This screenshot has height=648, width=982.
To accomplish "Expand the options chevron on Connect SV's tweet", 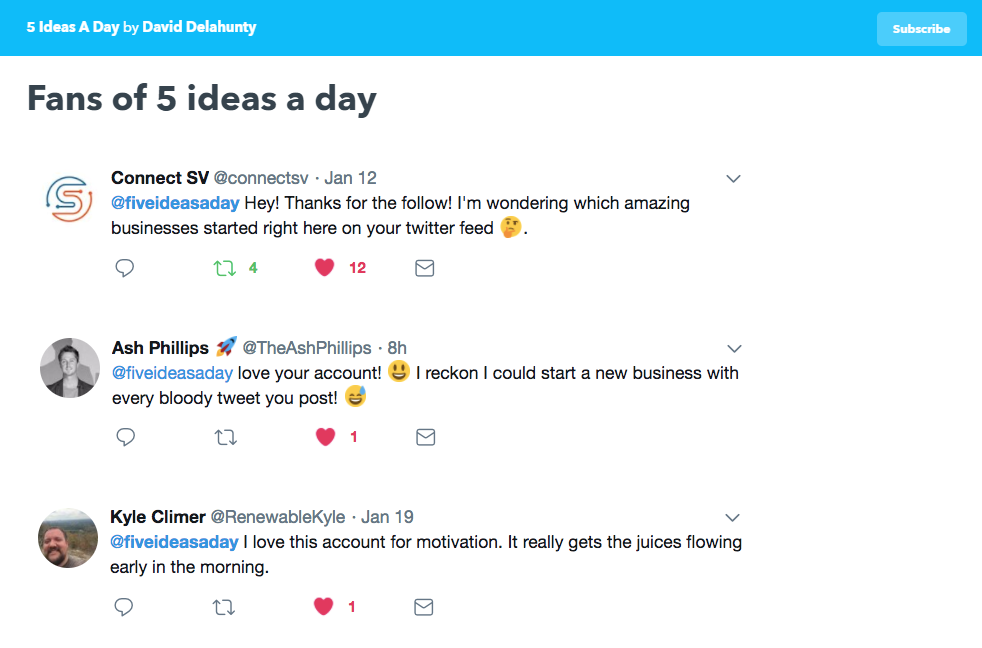I will [733, 178].
